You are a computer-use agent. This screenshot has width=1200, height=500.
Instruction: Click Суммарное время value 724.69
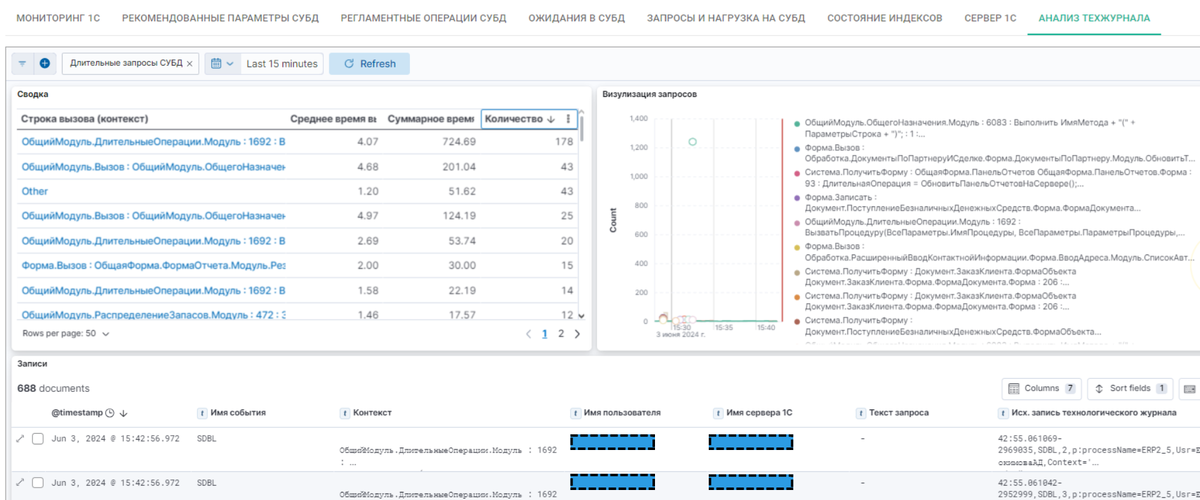pos(459,142)
